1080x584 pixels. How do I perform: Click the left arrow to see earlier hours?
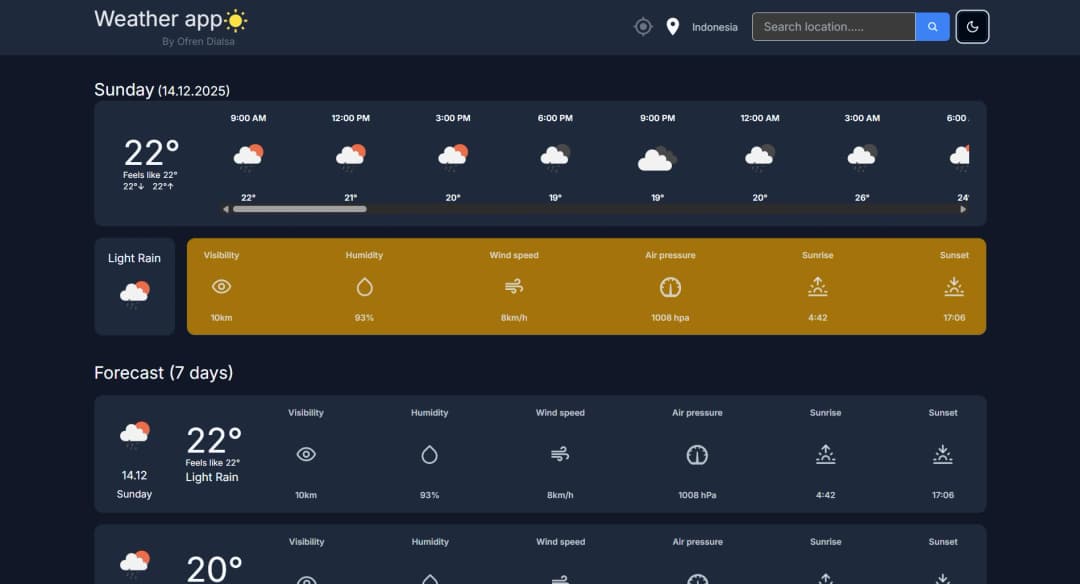(225, 210)
